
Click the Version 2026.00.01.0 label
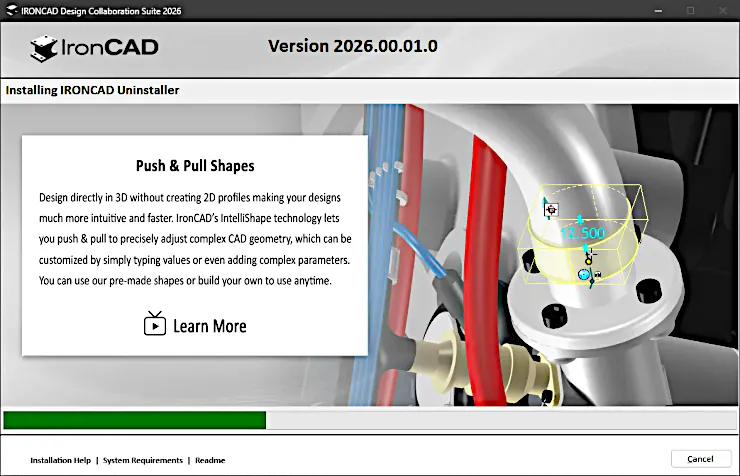(353, 46)
